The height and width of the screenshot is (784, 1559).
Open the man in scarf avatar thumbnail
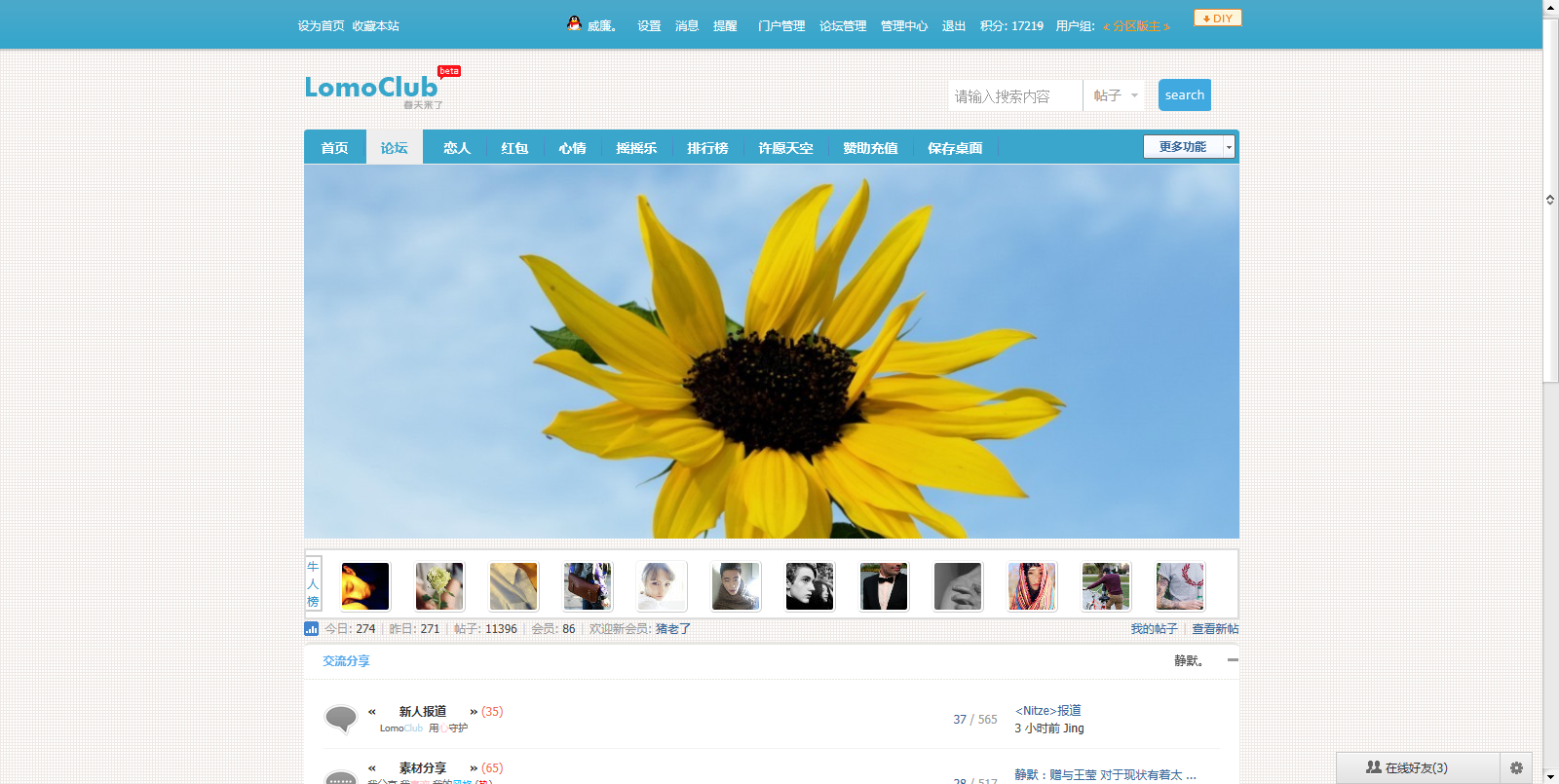click(x=736, y=586)
